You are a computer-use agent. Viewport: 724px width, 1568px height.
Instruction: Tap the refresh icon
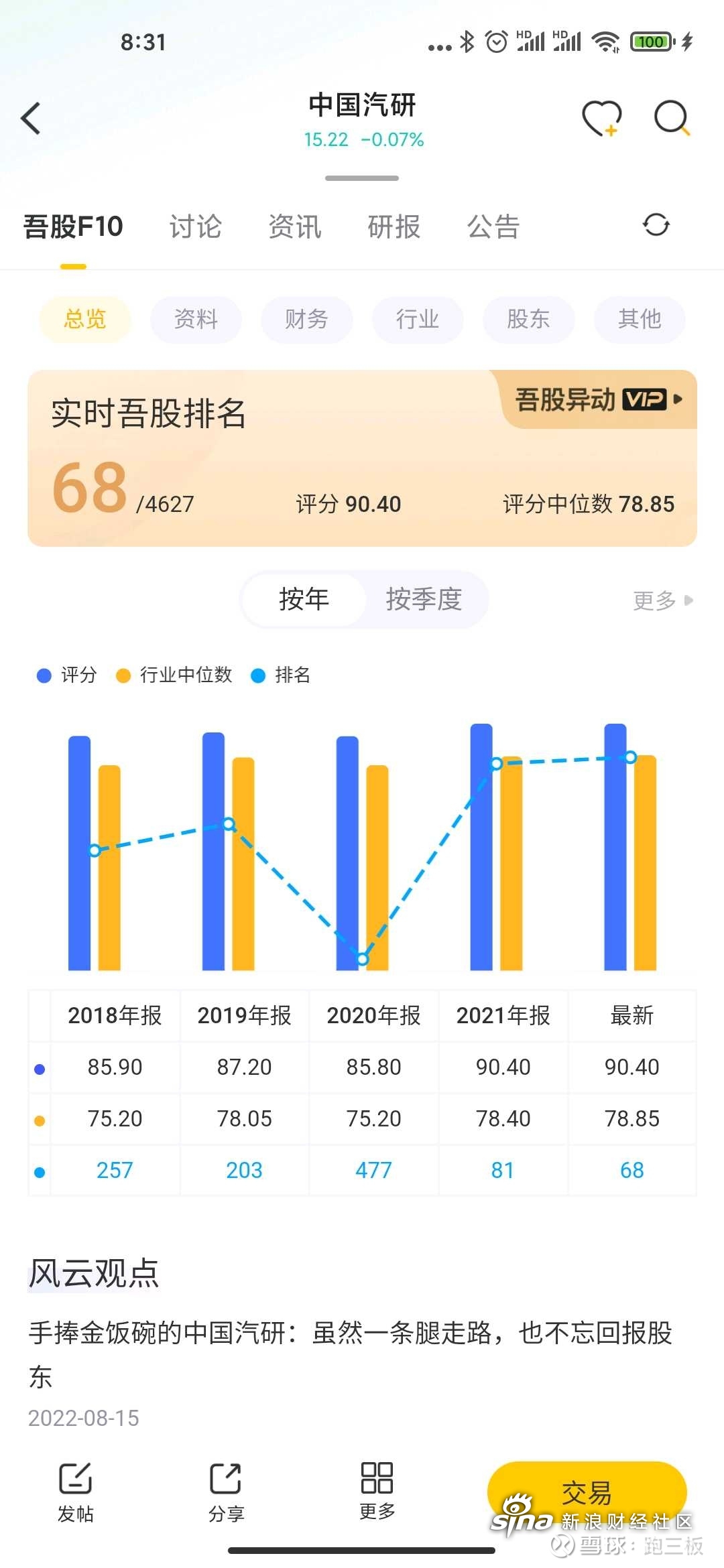click(656, 225)
